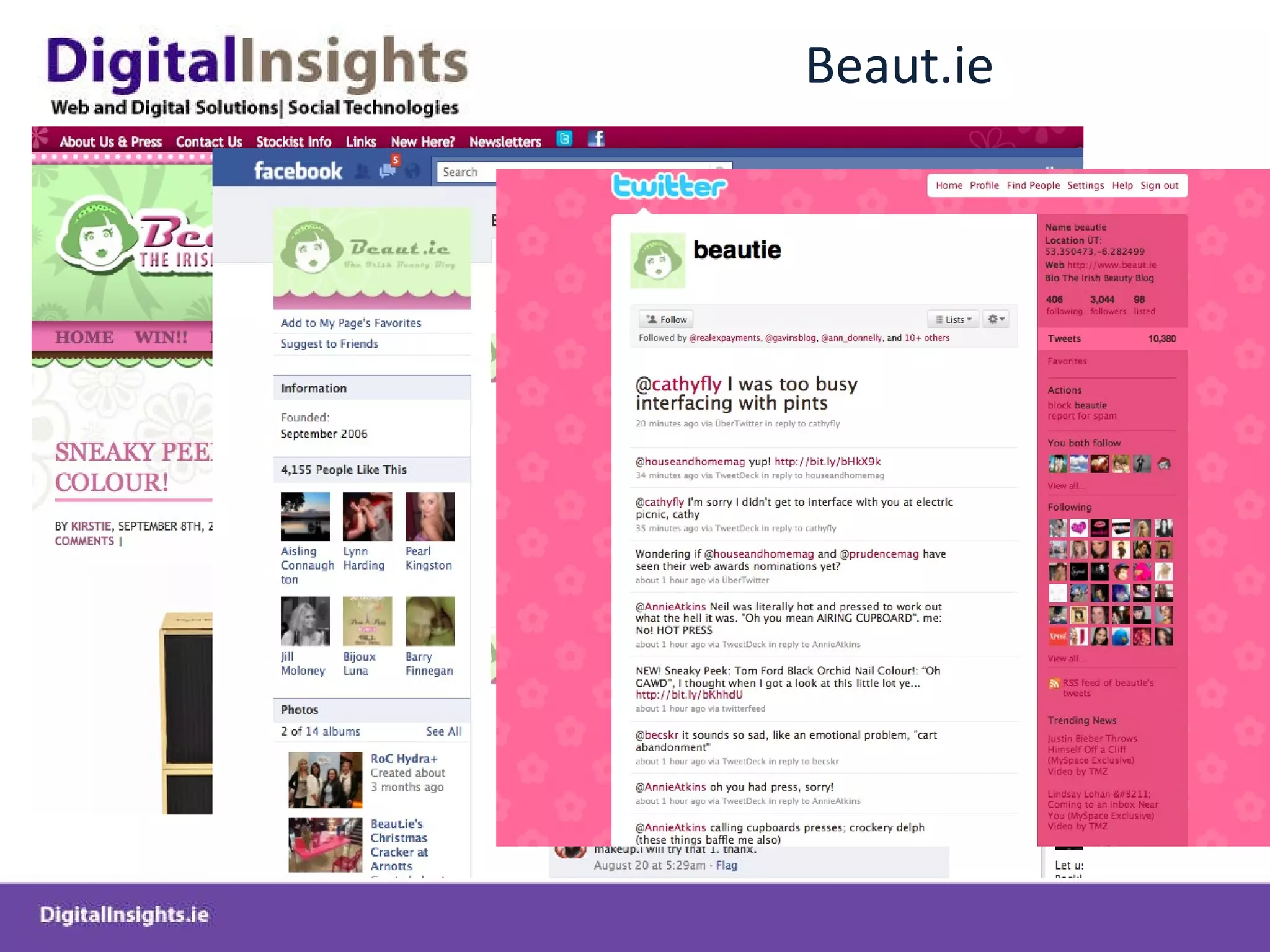Click WIN!! tab on Beaut.ie blog
This screenshot has width=1270, height=952.
(x=161, y=337)
